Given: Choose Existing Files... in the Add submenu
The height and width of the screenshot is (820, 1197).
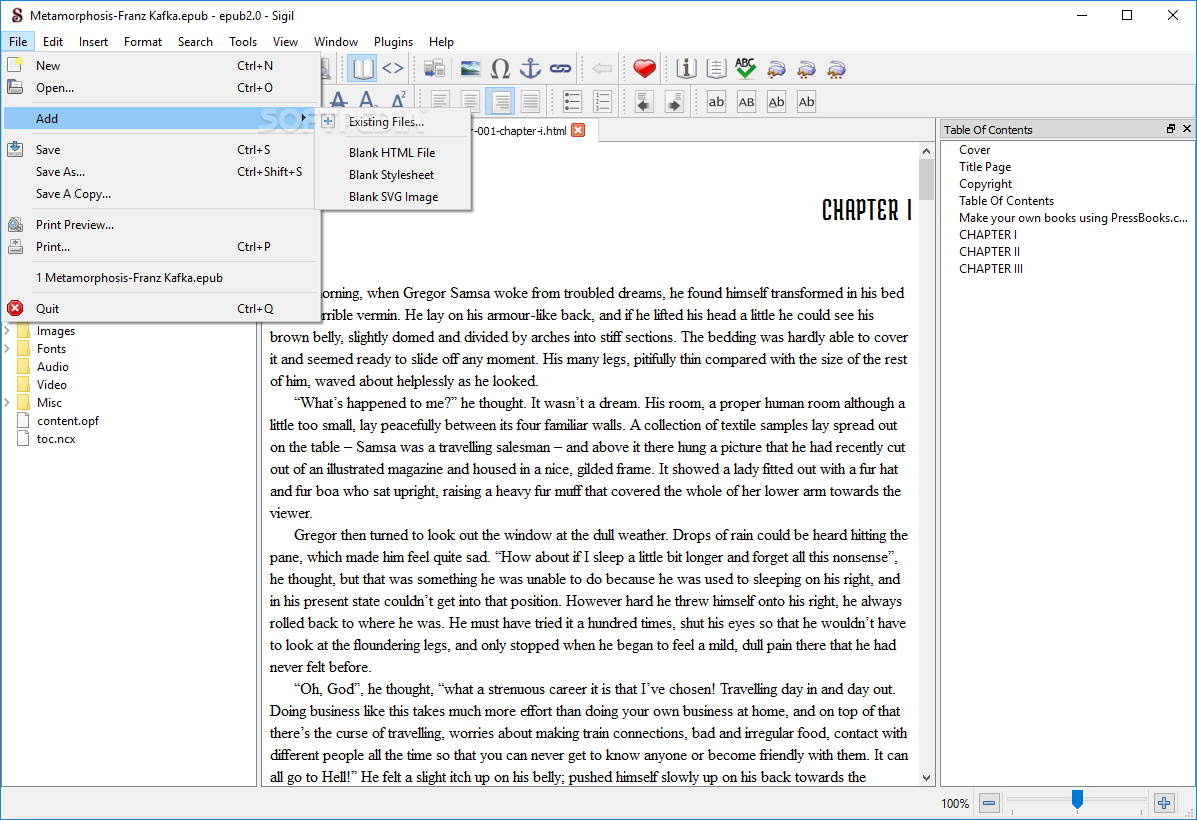Looking at the screenshot, I should 392,121.
